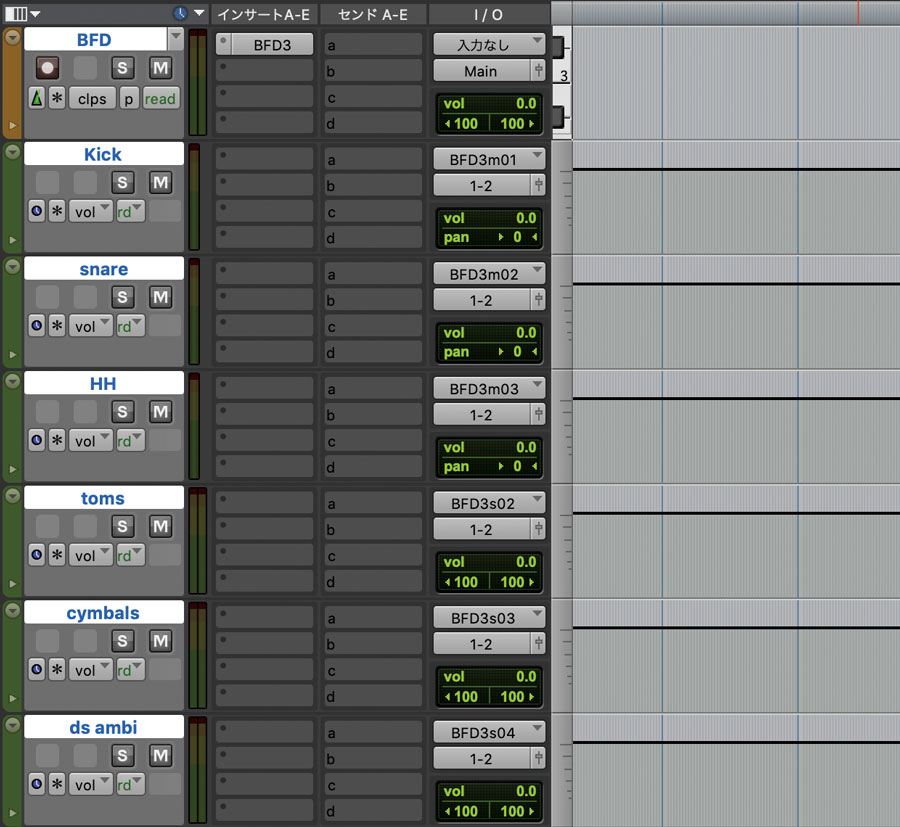This screenshot has height=827, width=900.
Task: Open the BFD track Main output selector
Action: (x=482, y=71)
